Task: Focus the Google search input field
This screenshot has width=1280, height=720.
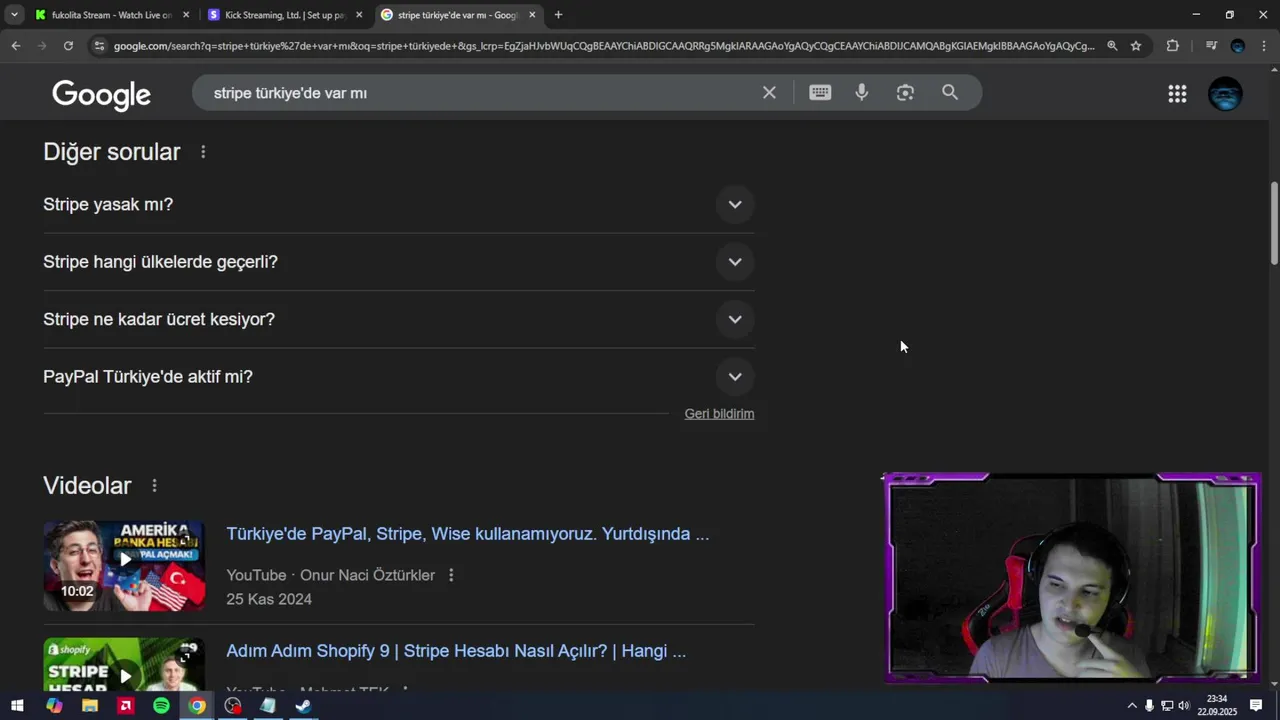Action: (x=480, y=93)
